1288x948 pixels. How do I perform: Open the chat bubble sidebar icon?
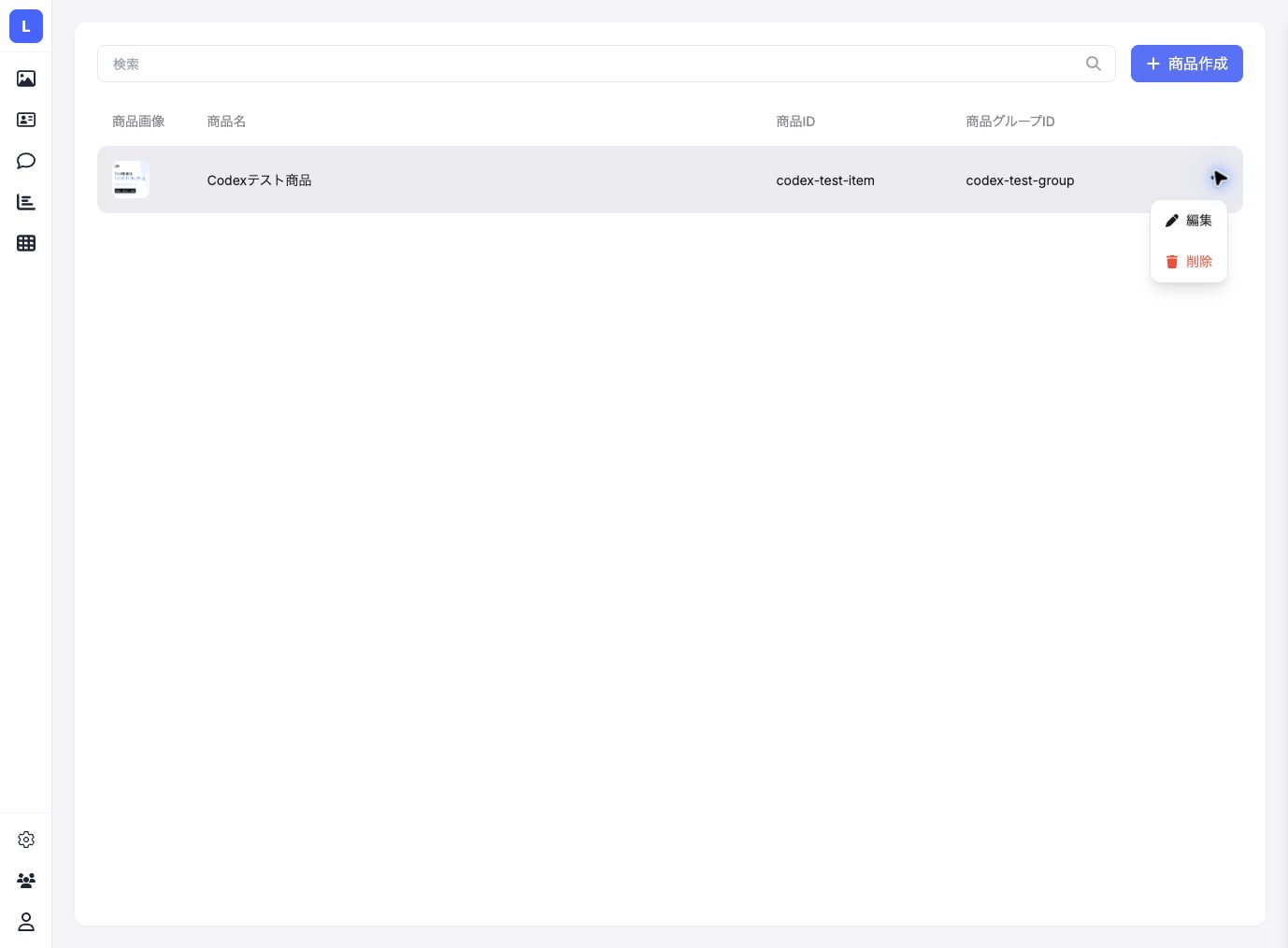(x=26, y=161)
